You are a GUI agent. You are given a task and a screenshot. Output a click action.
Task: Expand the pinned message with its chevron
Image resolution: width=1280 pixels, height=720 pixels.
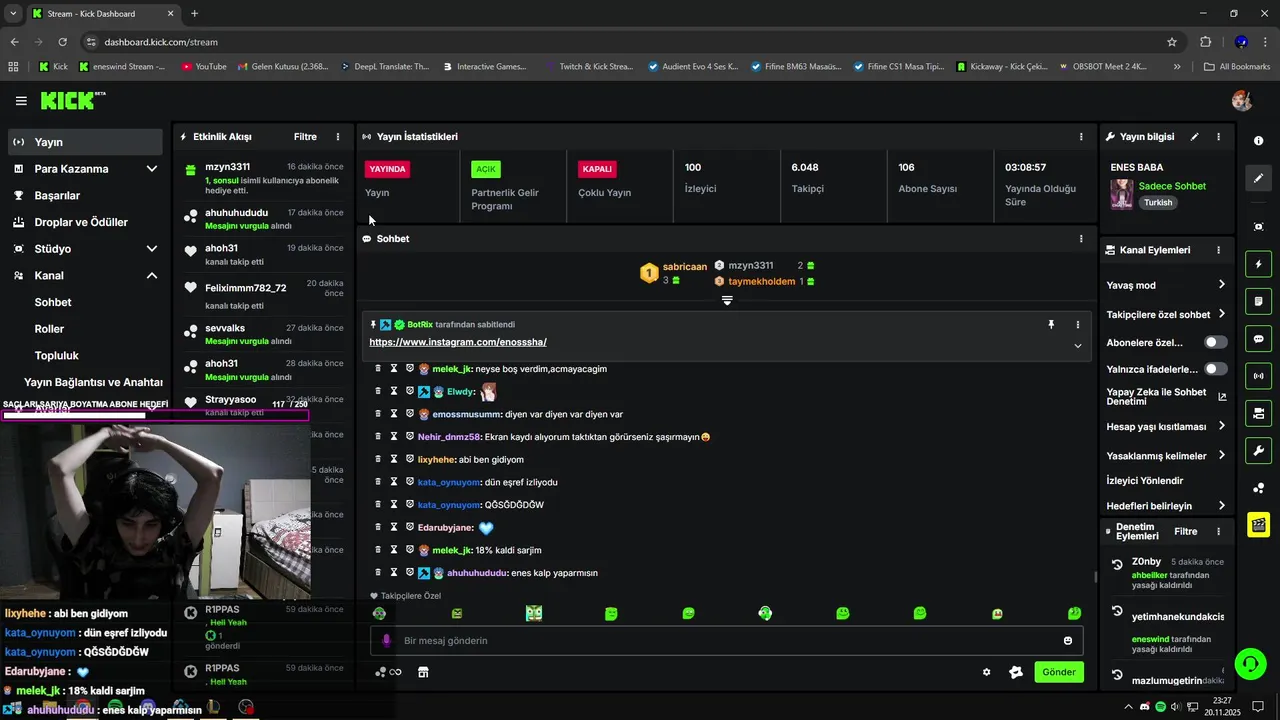tap(1078, 346)
